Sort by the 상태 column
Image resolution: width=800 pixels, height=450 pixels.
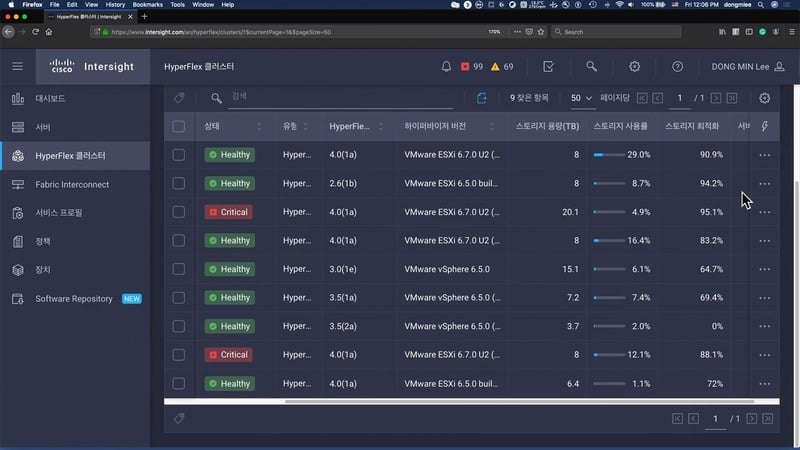(x=259, y=126)
